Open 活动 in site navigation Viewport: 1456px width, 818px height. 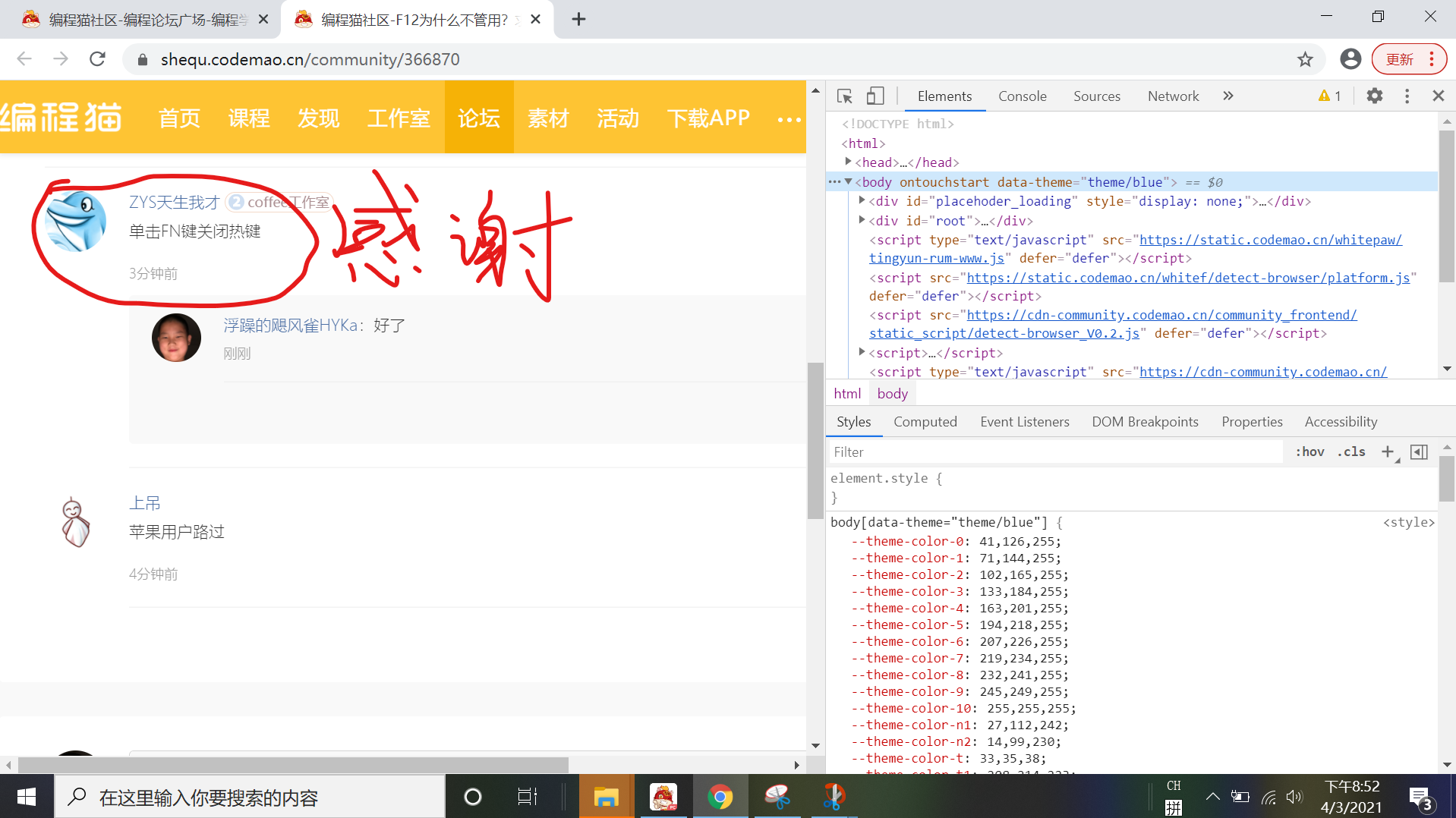coord(618,118)
